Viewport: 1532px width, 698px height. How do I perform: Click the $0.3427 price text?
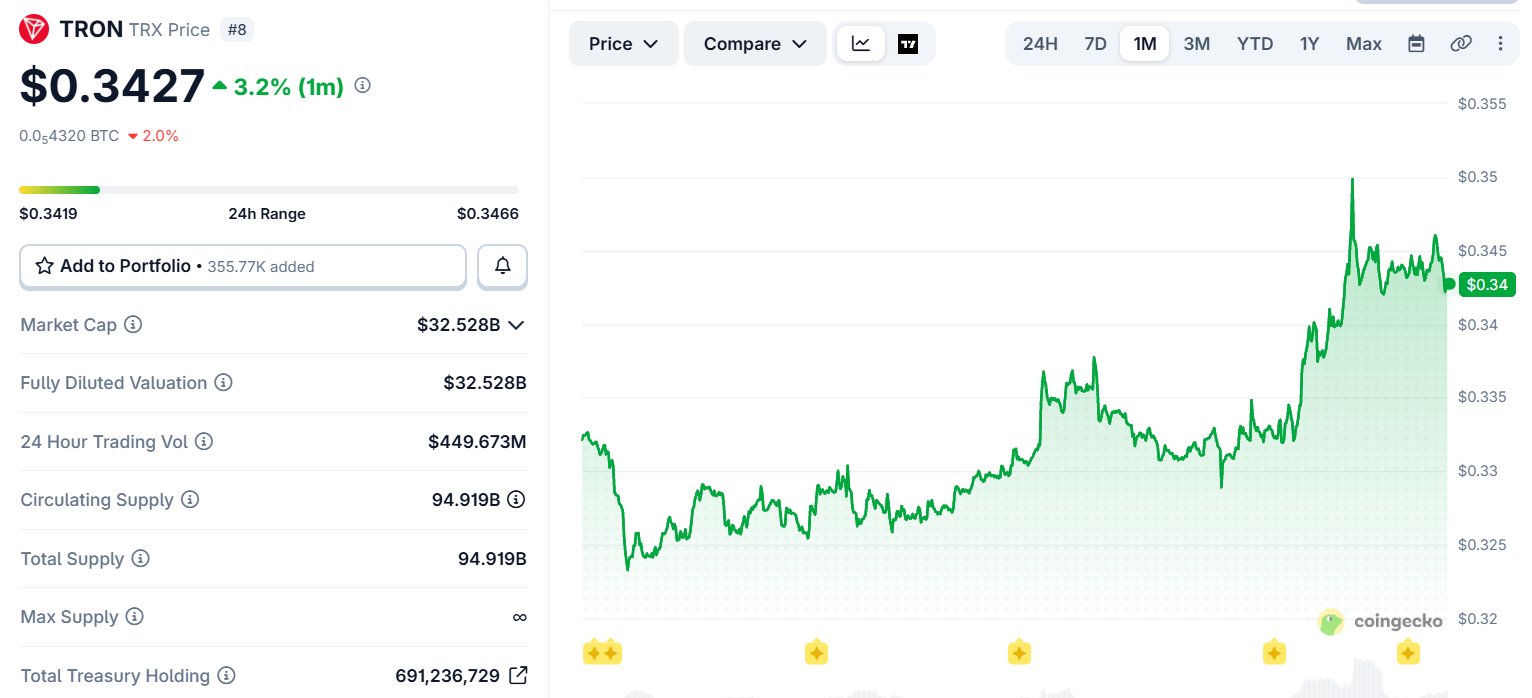(x=112, y=86)
